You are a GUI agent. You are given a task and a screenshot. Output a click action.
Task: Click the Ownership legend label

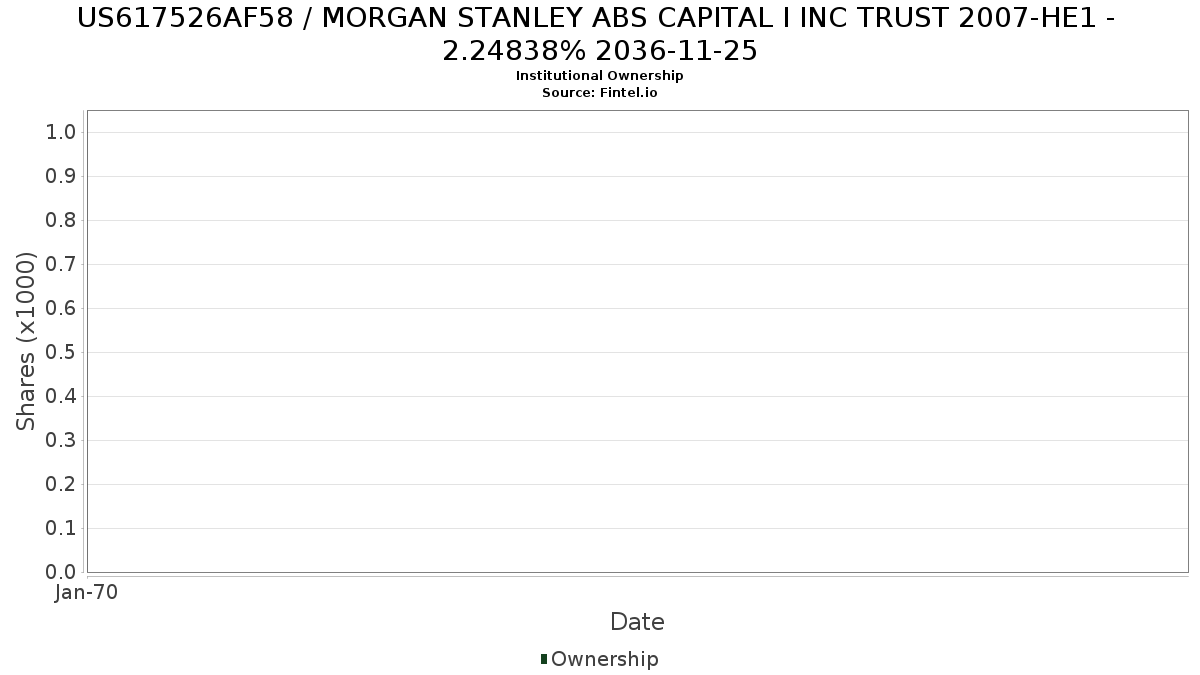(605, 659)
